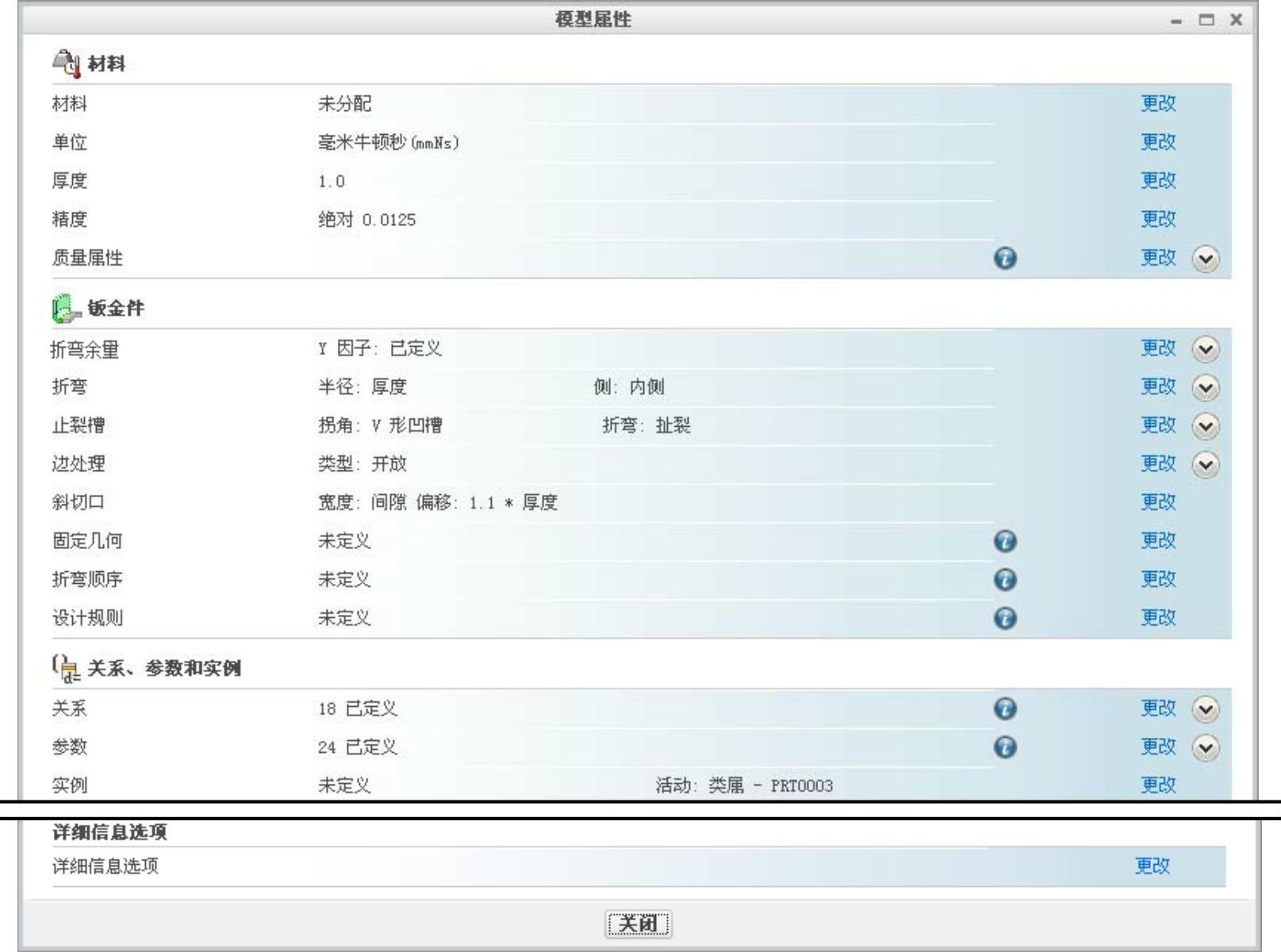The width and height of the screenshot is (1281, 952).
Task: Select the 质量属性 row label
Action: tap(87, 259)
